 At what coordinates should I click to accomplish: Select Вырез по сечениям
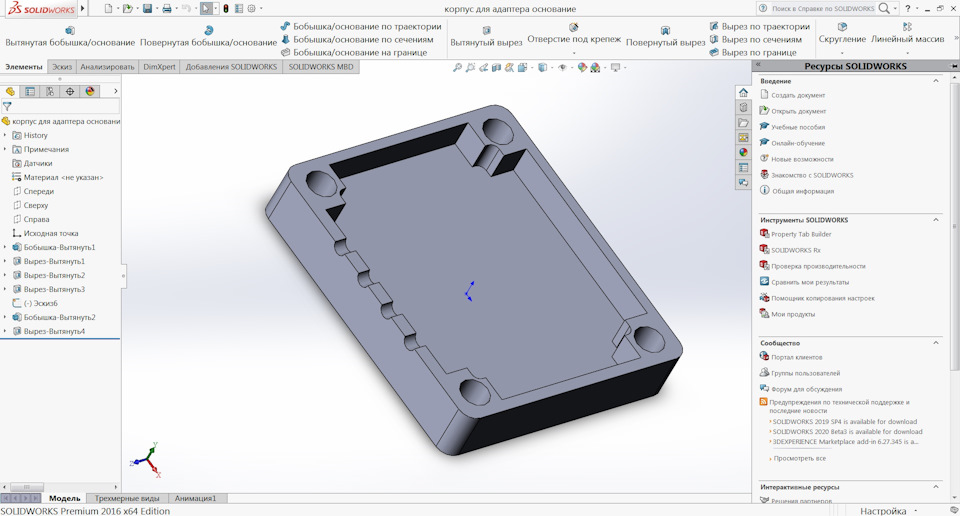pos(756,39)
